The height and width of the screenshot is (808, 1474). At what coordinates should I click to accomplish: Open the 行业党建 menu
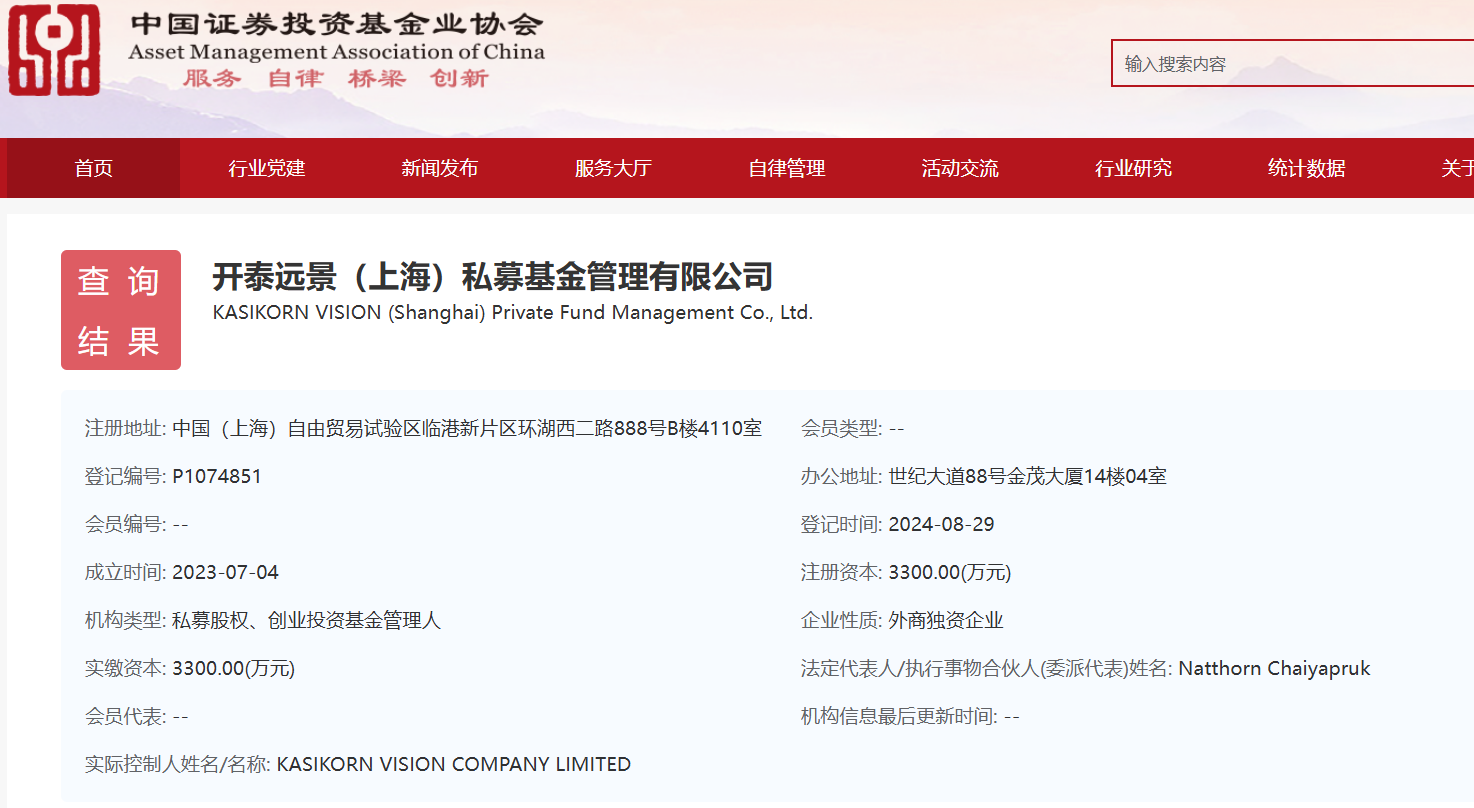click(x=266, y=168)
